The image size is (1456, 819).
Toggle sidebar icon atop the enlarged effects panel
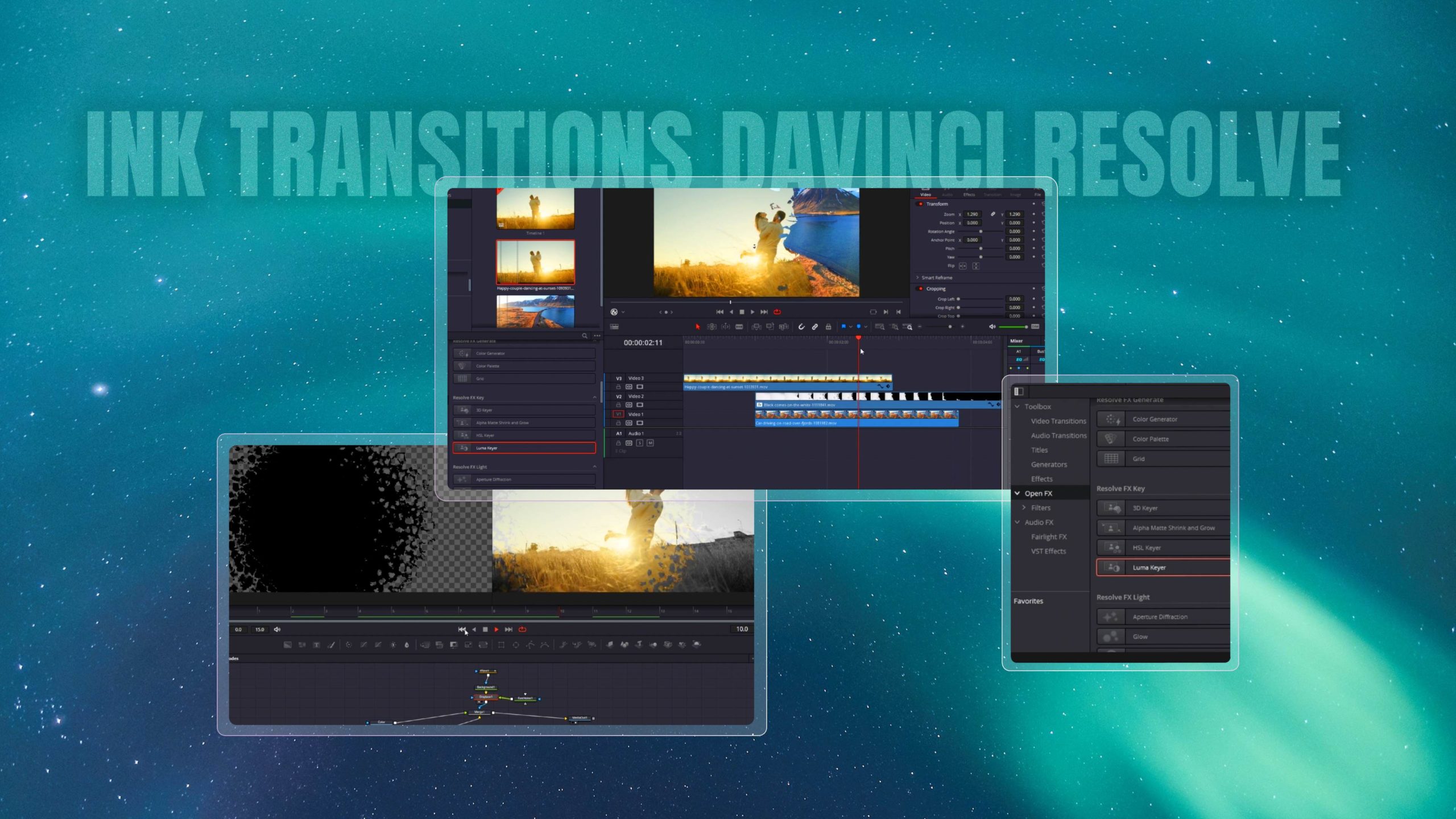pyautogui.click(x=1019, y=391)
